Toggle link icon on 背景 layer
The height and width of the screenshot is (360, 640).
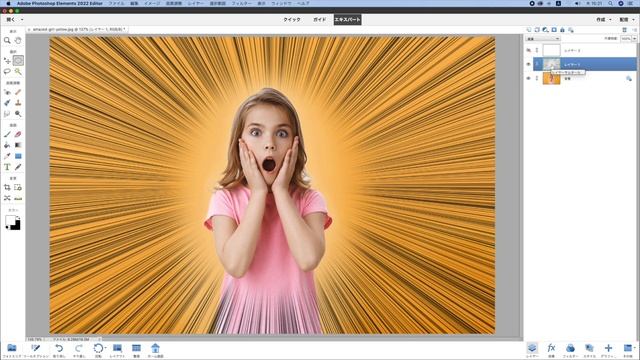(x=537, y=78)
